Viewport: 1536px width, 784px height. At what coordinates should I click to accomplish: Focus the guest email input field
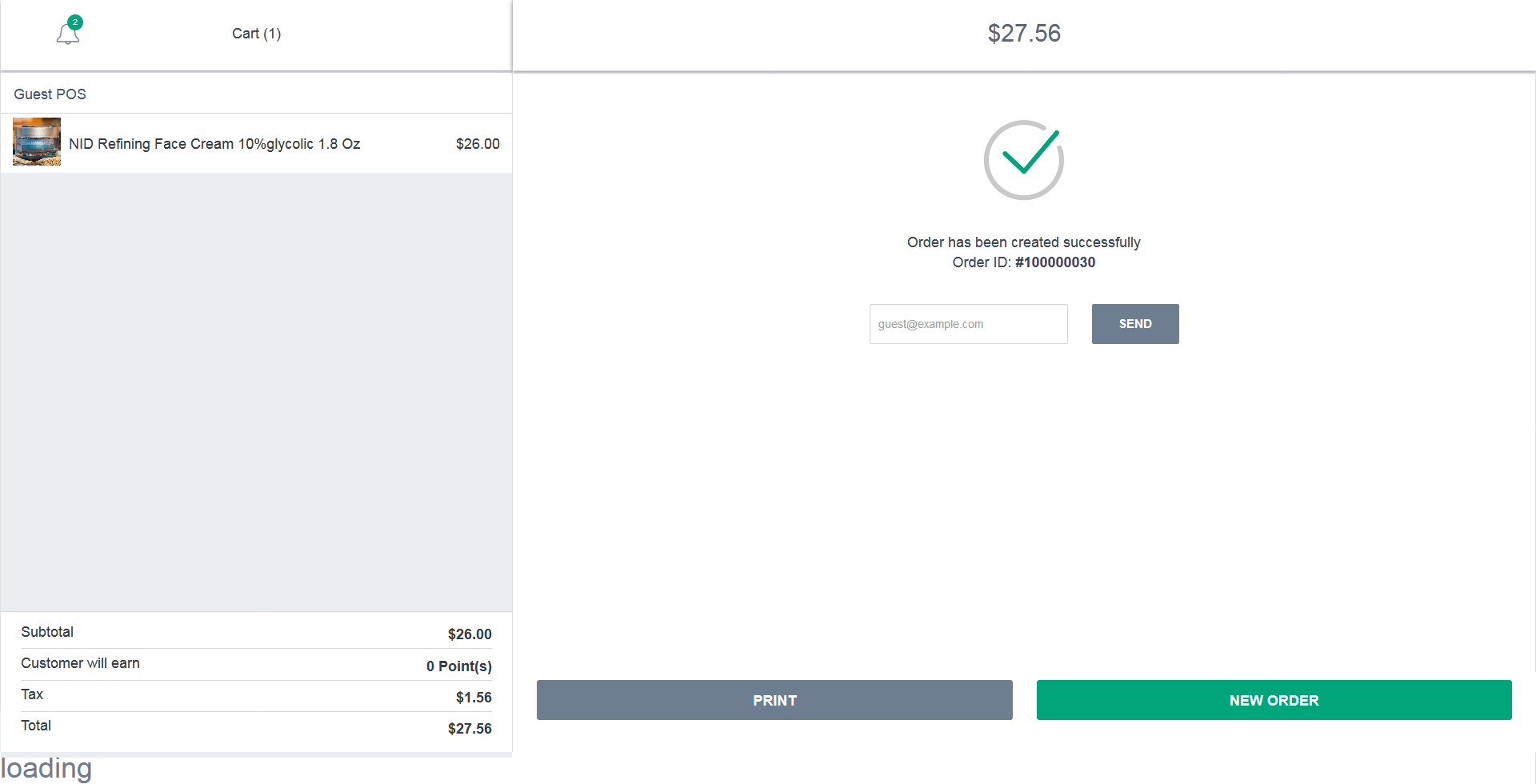pyautogui.click(x=968, y=324)
